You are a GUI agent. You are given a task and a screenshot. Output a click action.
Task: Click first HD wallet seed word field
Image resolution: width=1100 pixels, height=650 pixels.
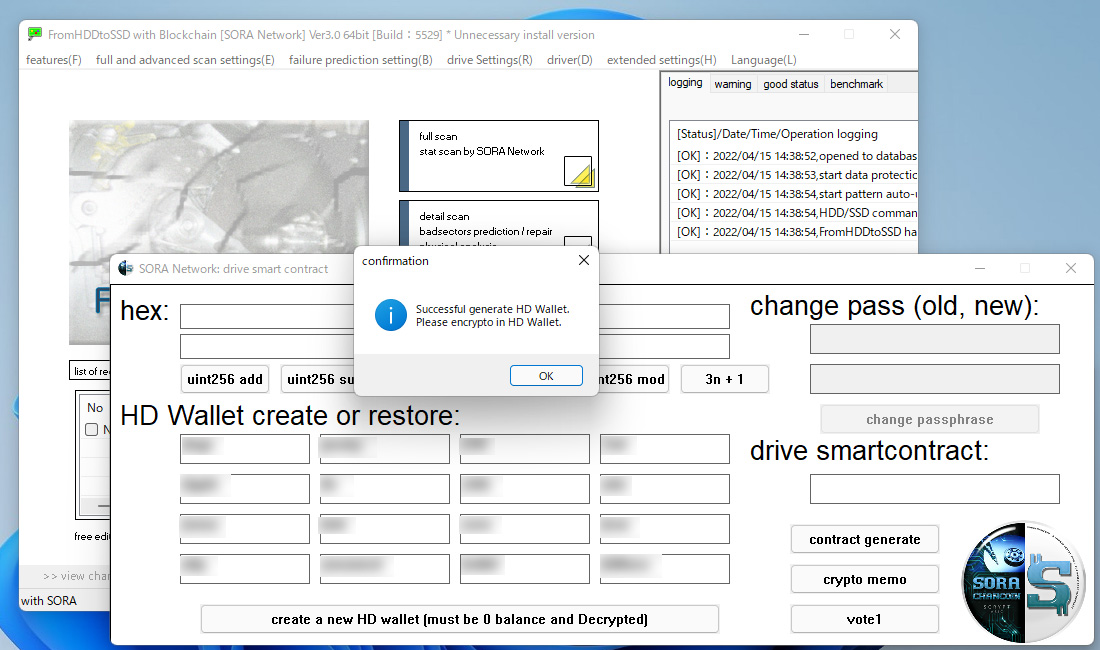245,449
